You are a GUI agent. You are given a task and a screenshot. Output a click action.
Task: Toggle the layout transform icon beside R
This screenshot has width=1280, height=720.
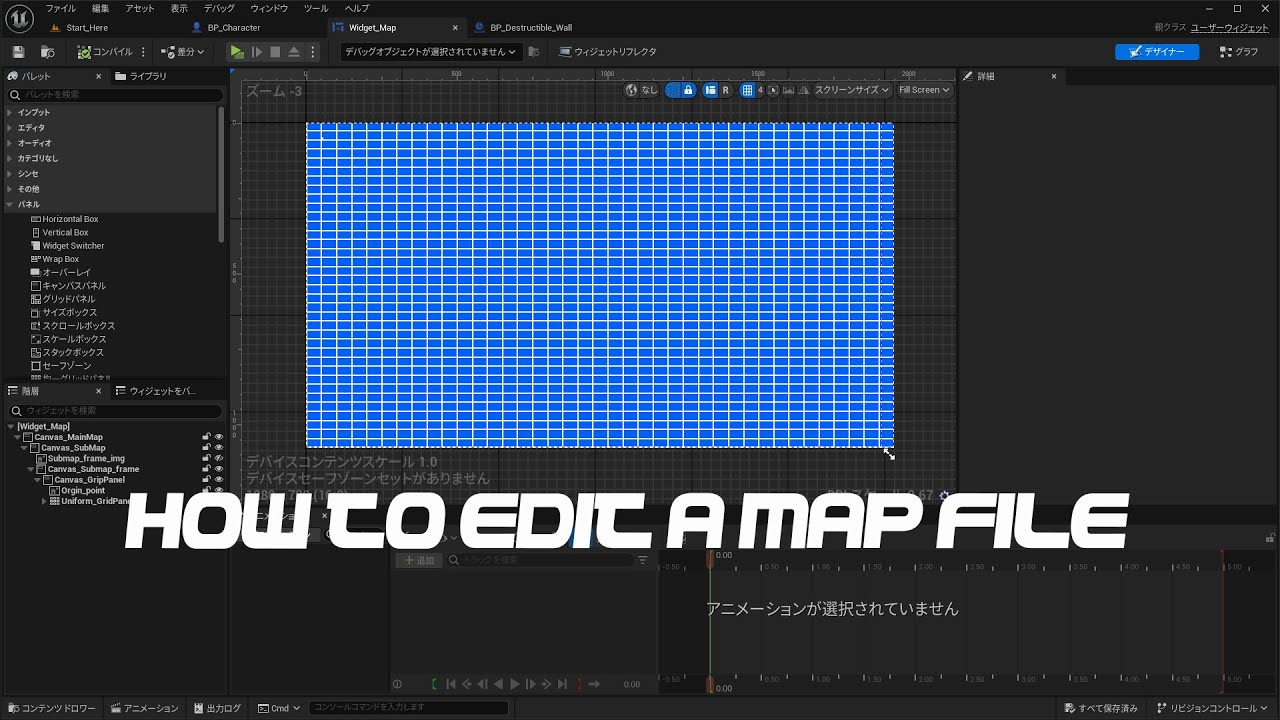click(710, 90)
